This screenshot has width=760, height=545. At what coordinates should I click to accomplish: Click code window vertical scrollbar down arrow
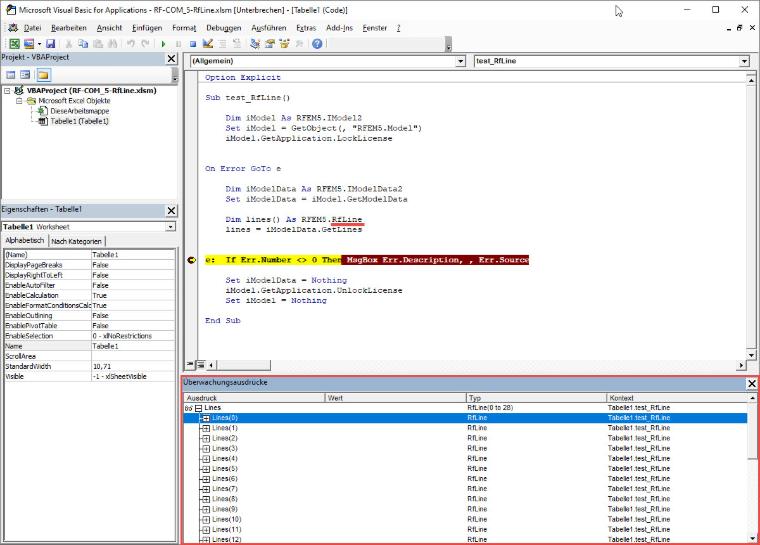pyautogui.click(x=751, y=355)
